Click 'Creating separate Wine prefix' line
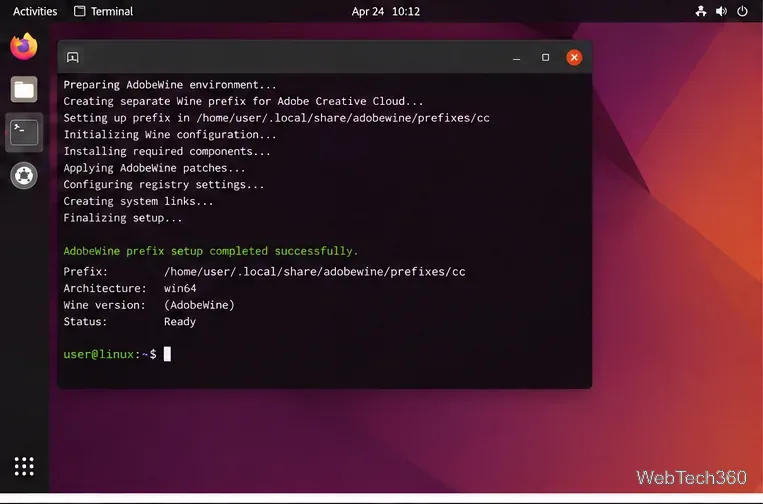This screenshot has height=504, width=763. (x=243, y=101)
